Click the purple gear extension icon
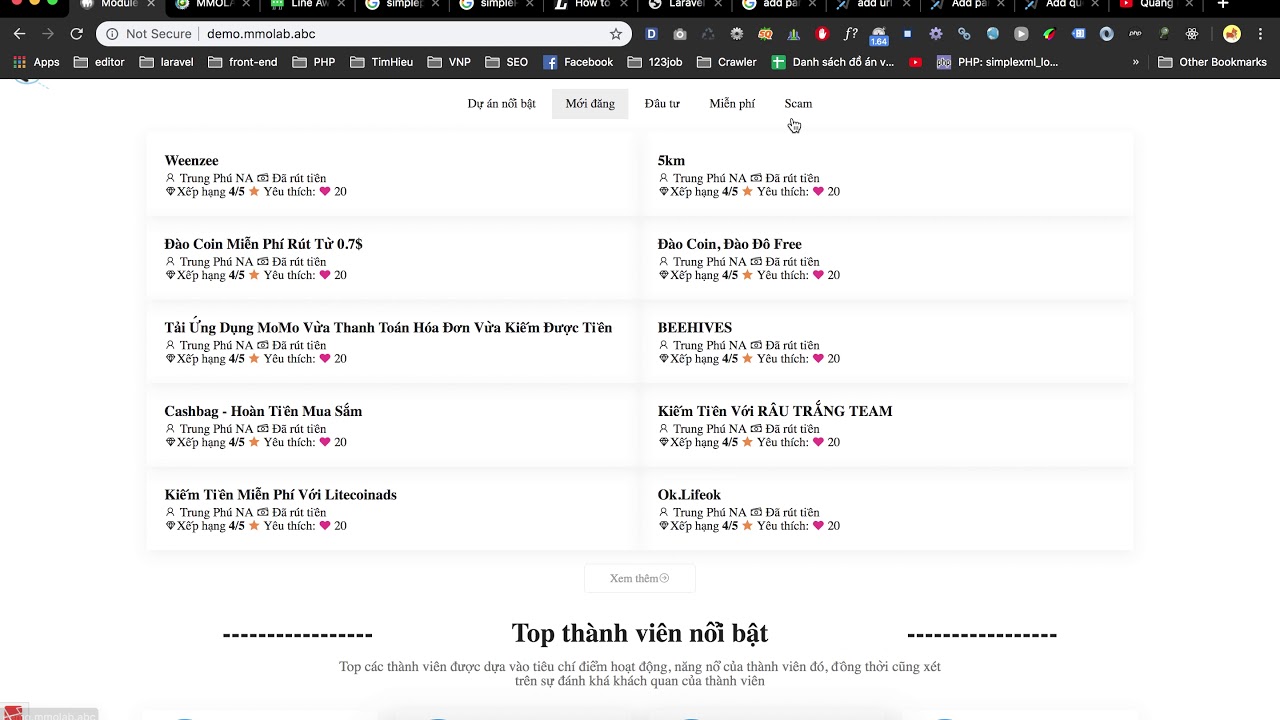The height and width of the screenshot is (720, 1280). click(x=936, y=34)
